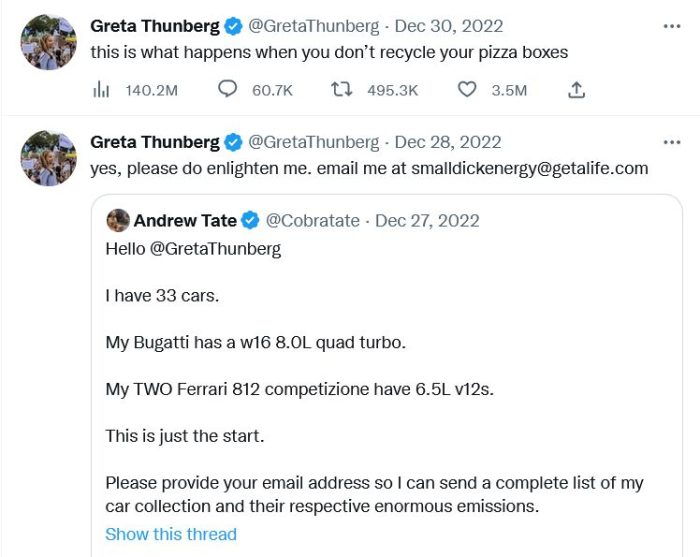Click the @Cobratate handle

click(x=313, y=220)
